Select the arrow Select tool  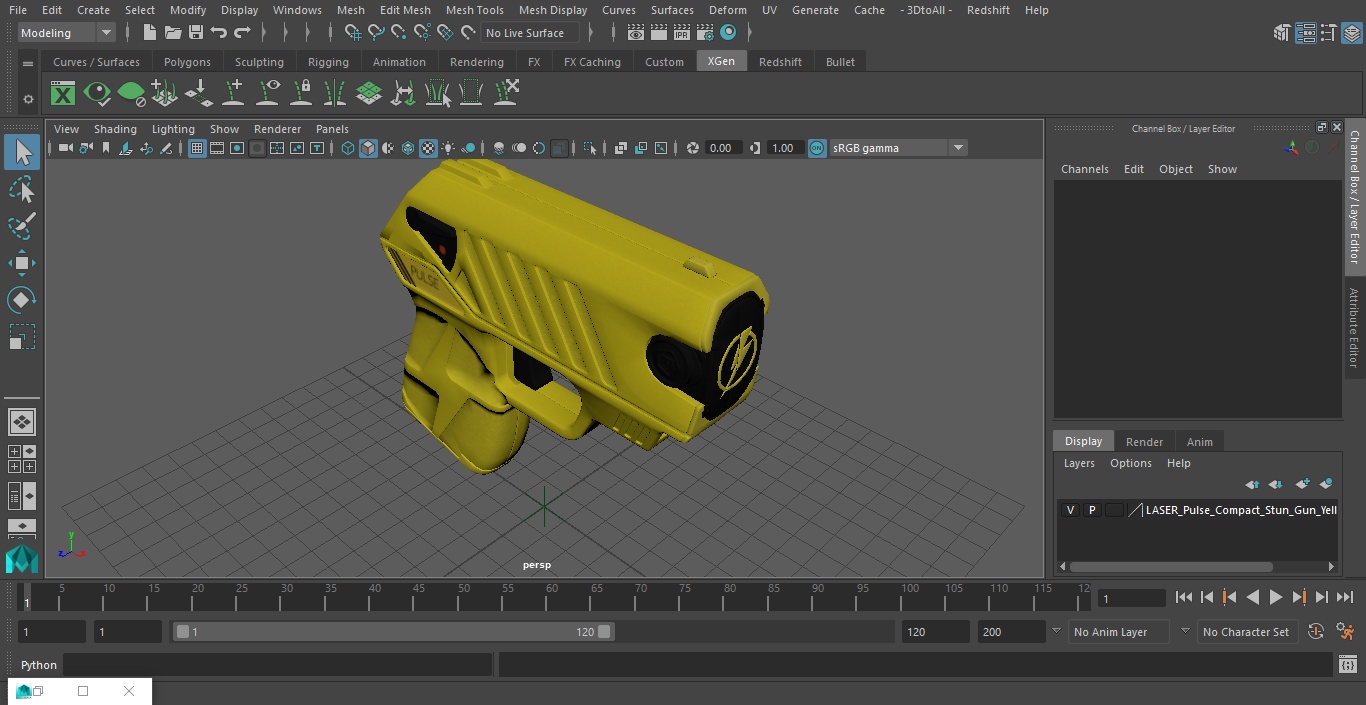click(22, 152)
